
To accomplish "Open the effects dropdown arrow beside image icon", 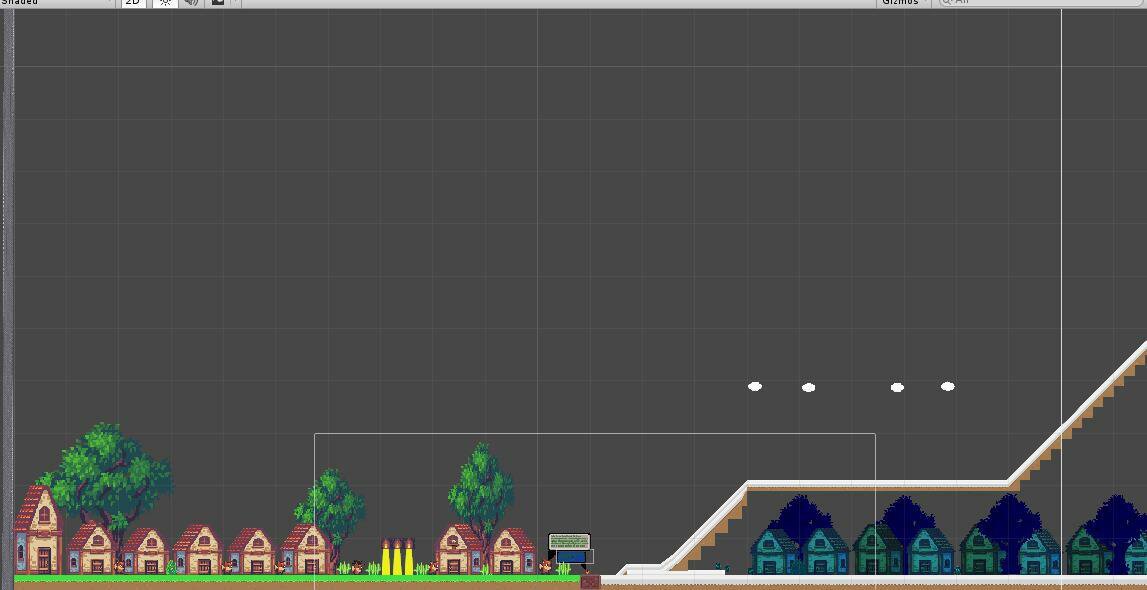I will click(x=234, y=2).
